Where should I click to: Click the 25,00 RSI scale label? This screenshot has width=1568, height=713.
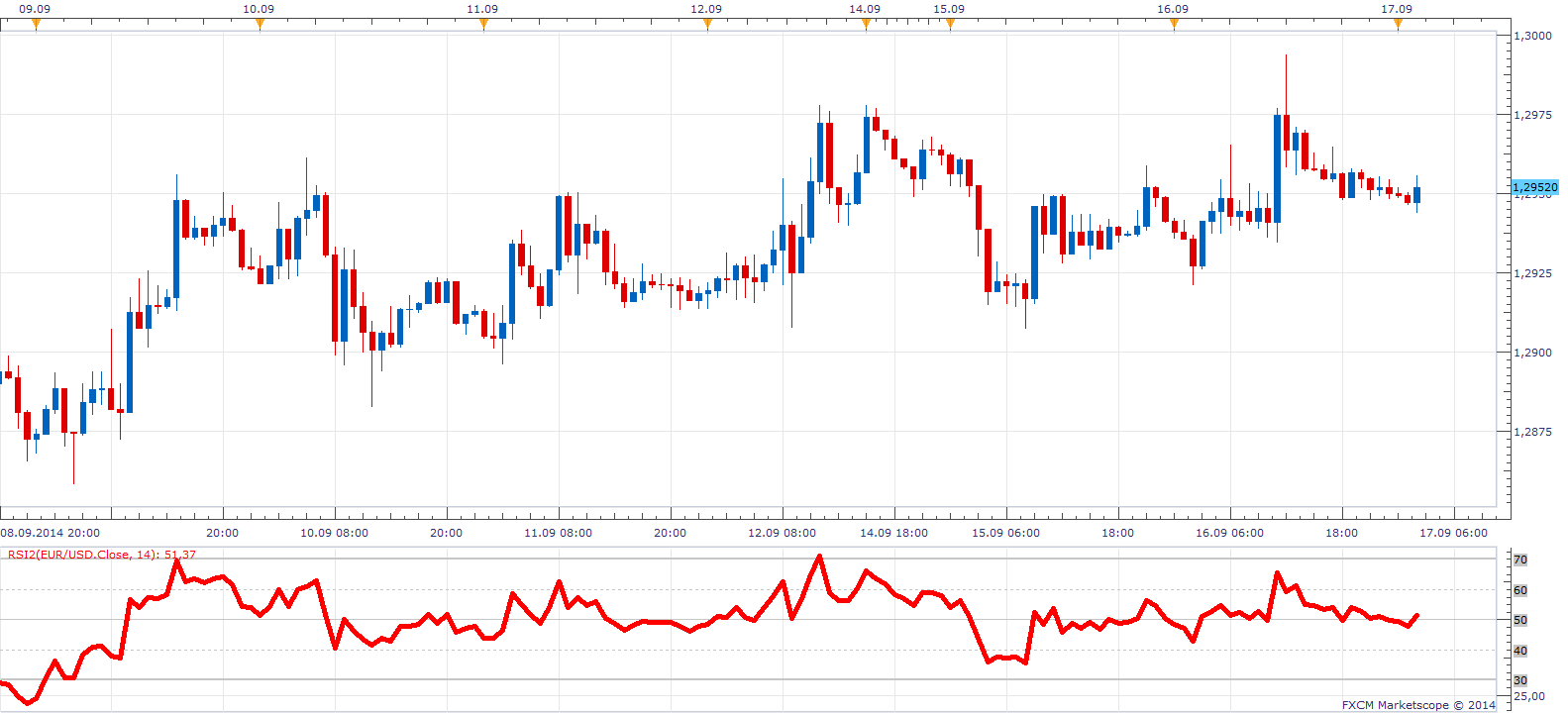[1529, 696]
